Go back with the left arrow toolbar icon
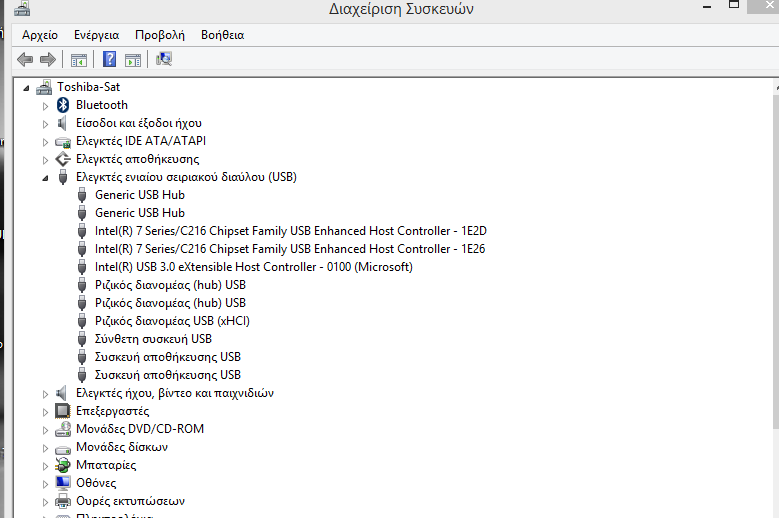 (x=25, y=60)
